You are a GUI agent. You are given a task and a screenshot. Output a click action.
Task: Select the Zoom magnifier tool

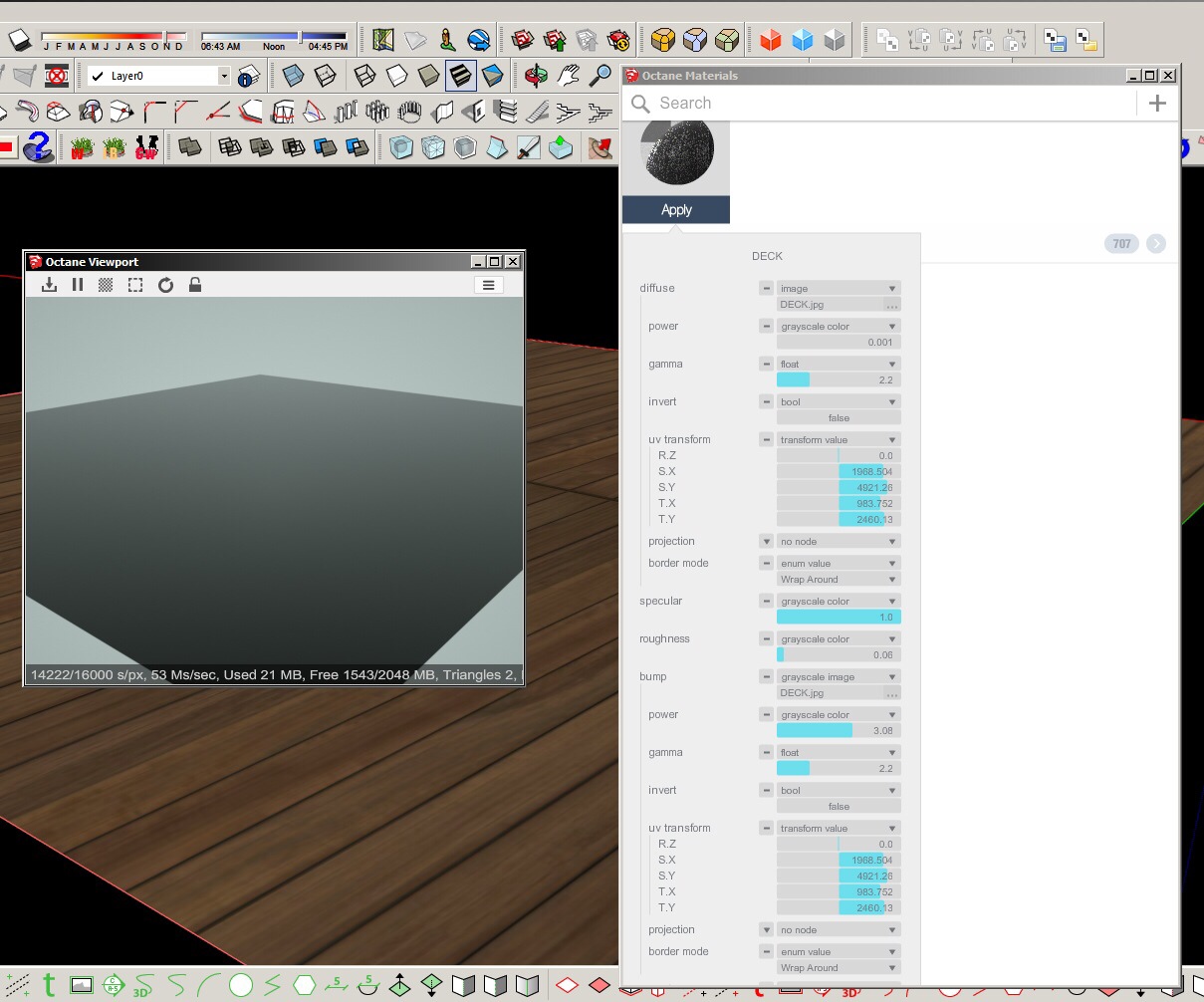(x=600, y=76)
